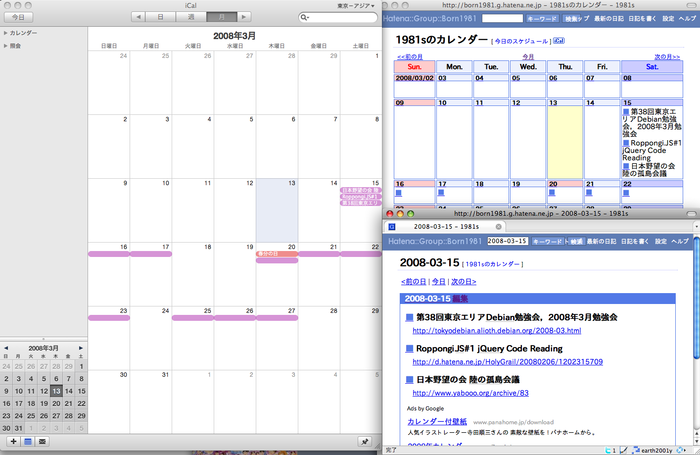Image resolution: width=700 pixels, height=455 pixels.
Task: Expand the second sidebar group below カレンダー
Action: point(5,46)
